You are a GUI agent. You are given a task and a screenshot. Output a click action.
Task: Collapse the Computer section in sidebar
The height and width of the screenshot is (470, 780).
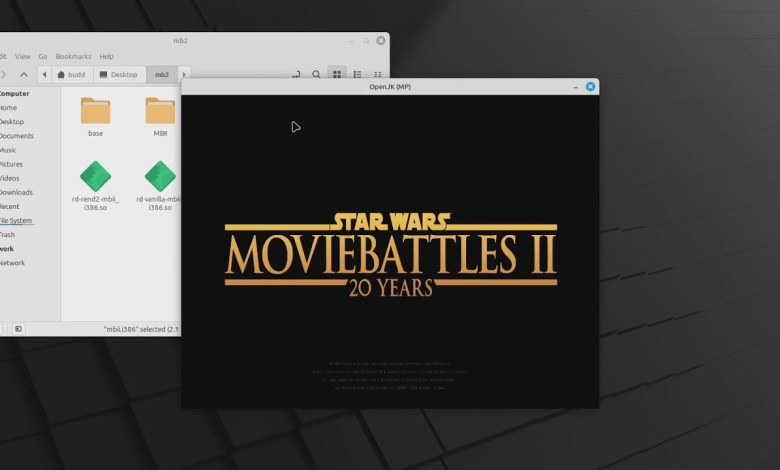tap(14, 94)
